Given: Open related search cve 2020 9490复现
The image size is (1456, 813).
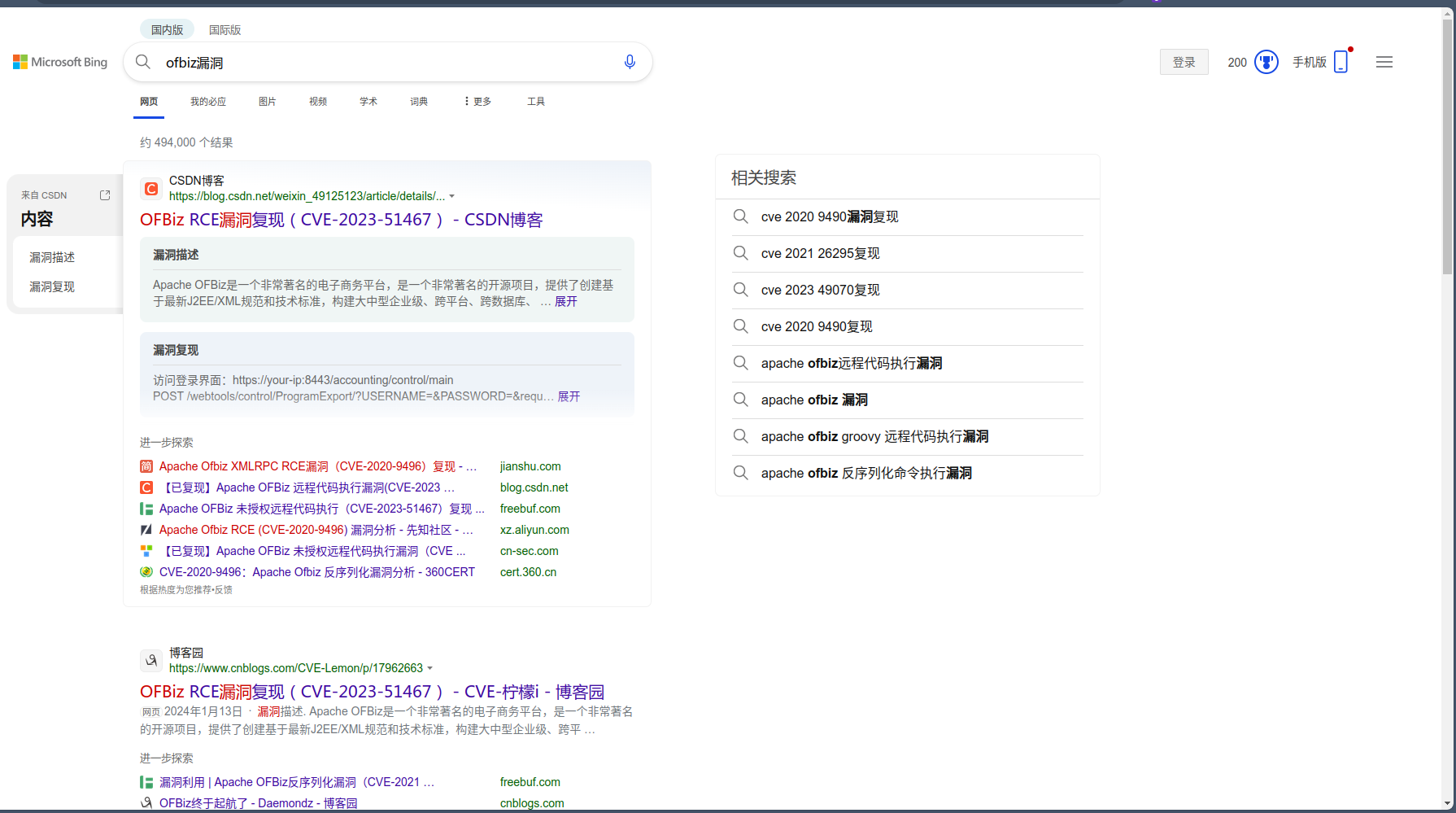Looking at the screenshot, I should click(817, 326).
